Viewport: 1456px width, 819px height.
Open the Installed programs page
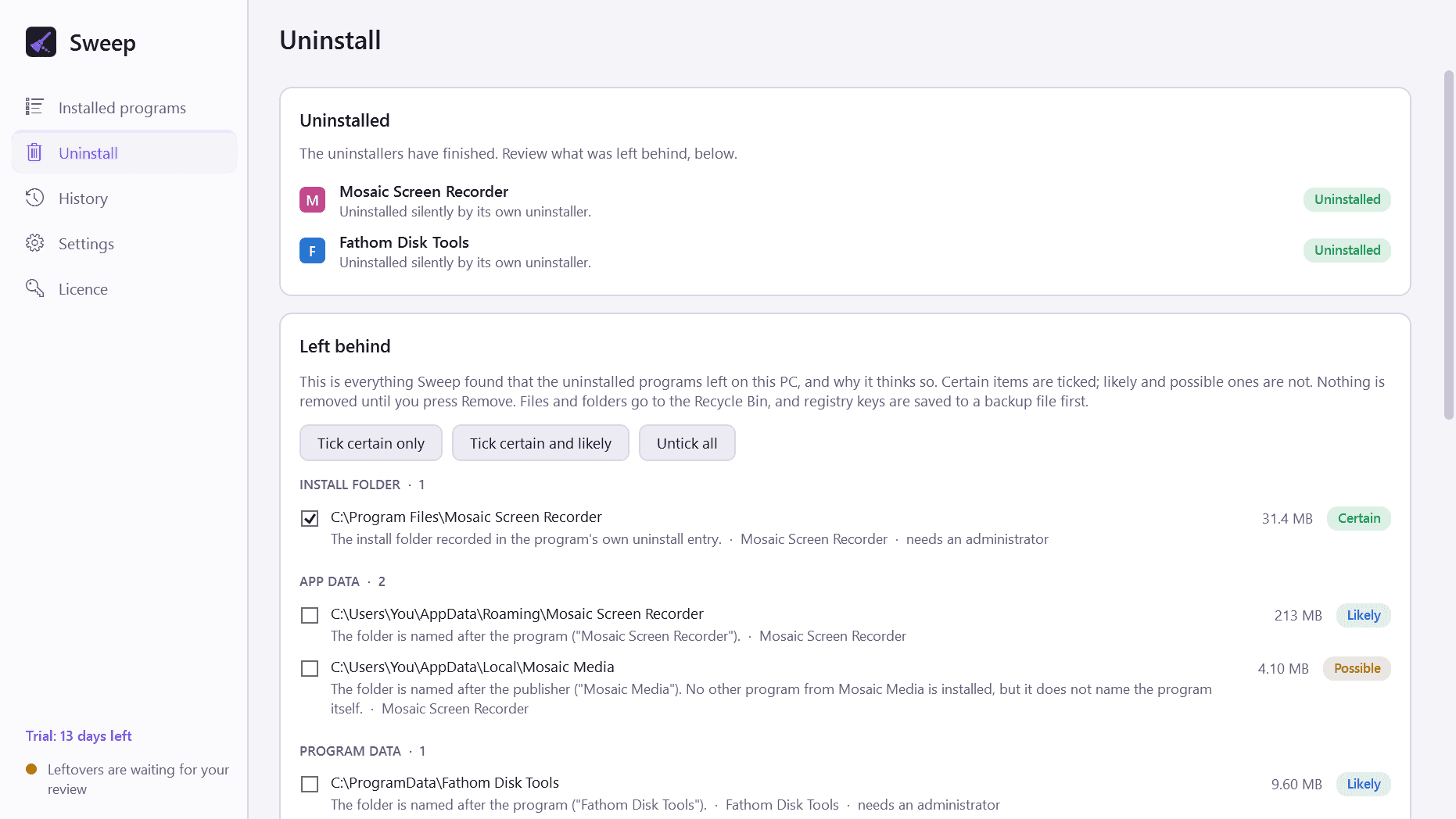click(x=124, y=107)
